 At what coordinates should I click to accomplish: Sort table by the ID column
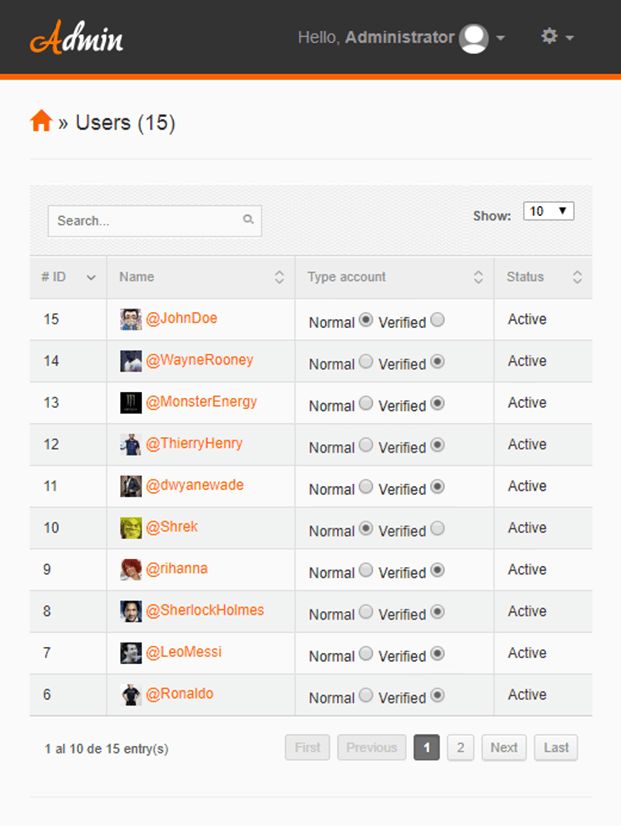pyautogui.click(x=68, y=277)
